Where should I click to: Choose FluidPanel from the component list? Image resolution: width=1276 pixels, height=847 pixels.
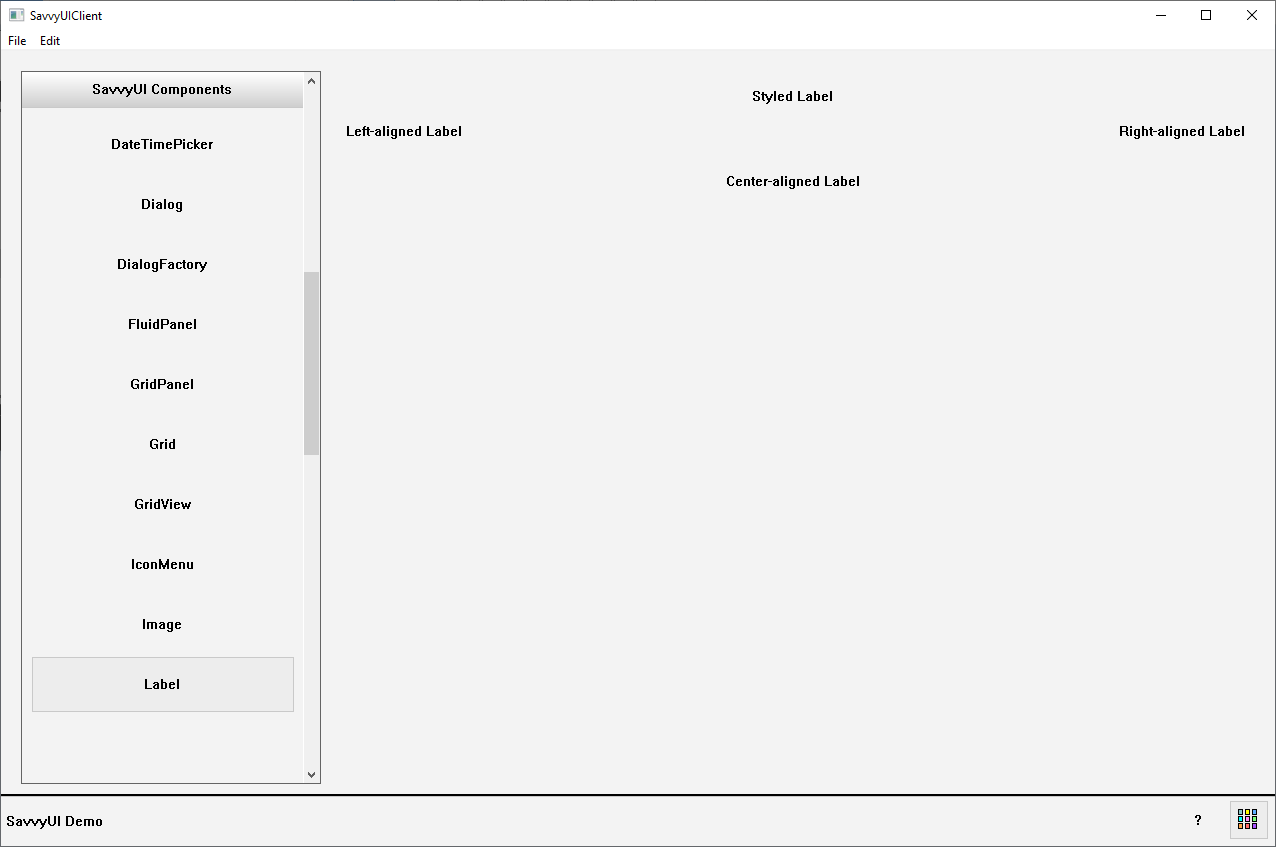(x=162, y=324)
